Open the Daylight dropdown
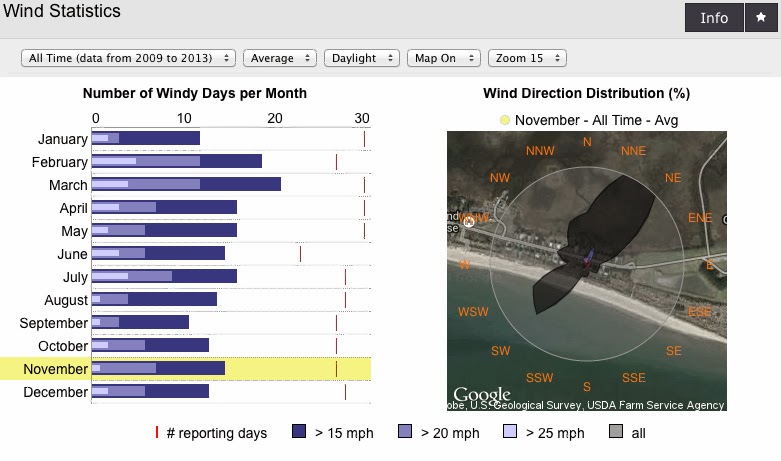781x461 pixels. point(362,58)
